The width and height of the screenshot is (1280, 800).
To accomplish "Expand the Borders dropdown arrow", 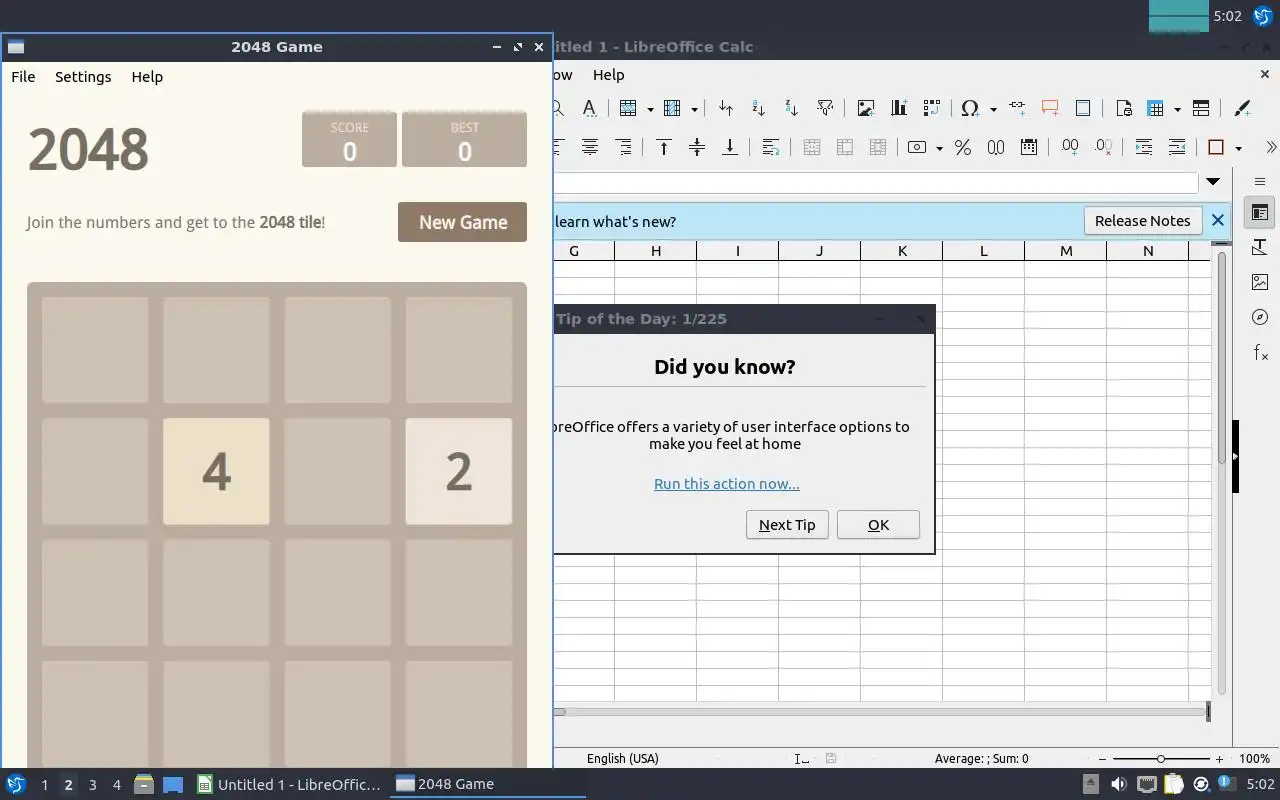I will click(x=1238, y=147).
